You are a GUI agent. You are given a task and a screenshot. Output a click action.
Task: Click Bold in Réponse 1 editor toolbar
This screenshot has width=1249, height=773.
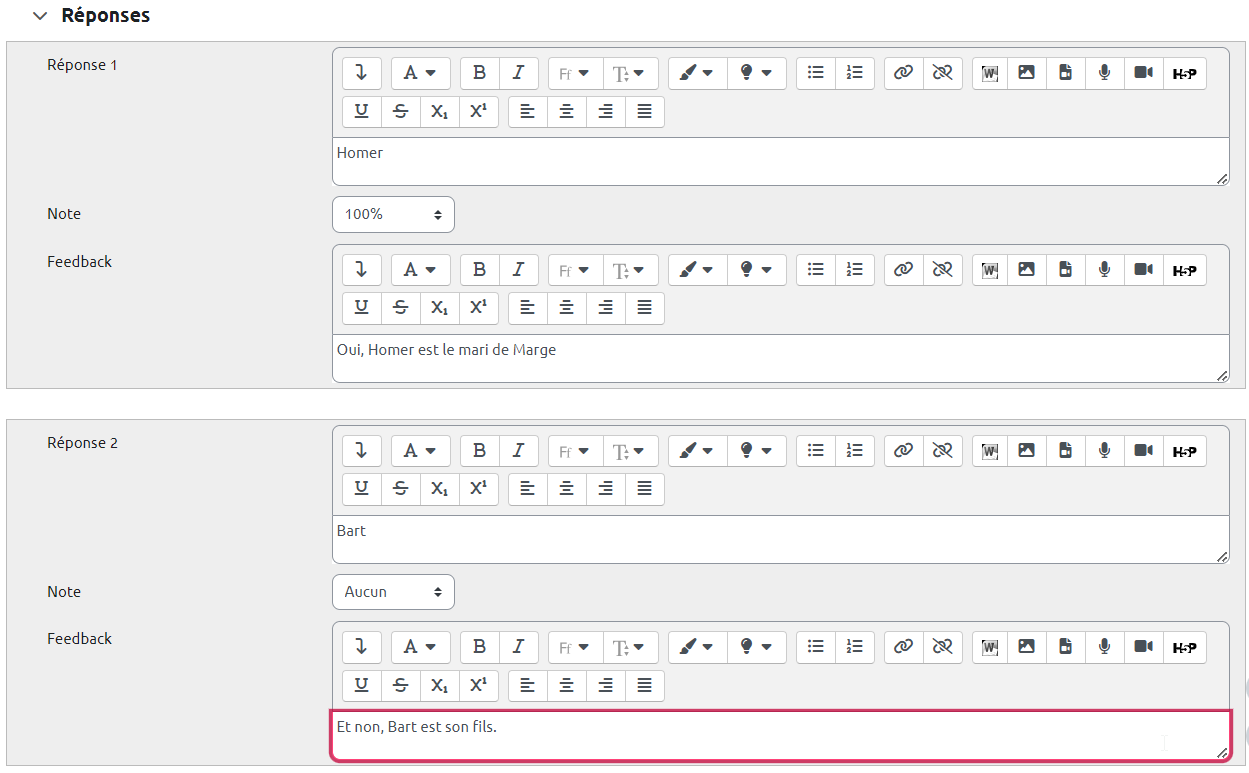pyautogui.click(x=479, y=73)
